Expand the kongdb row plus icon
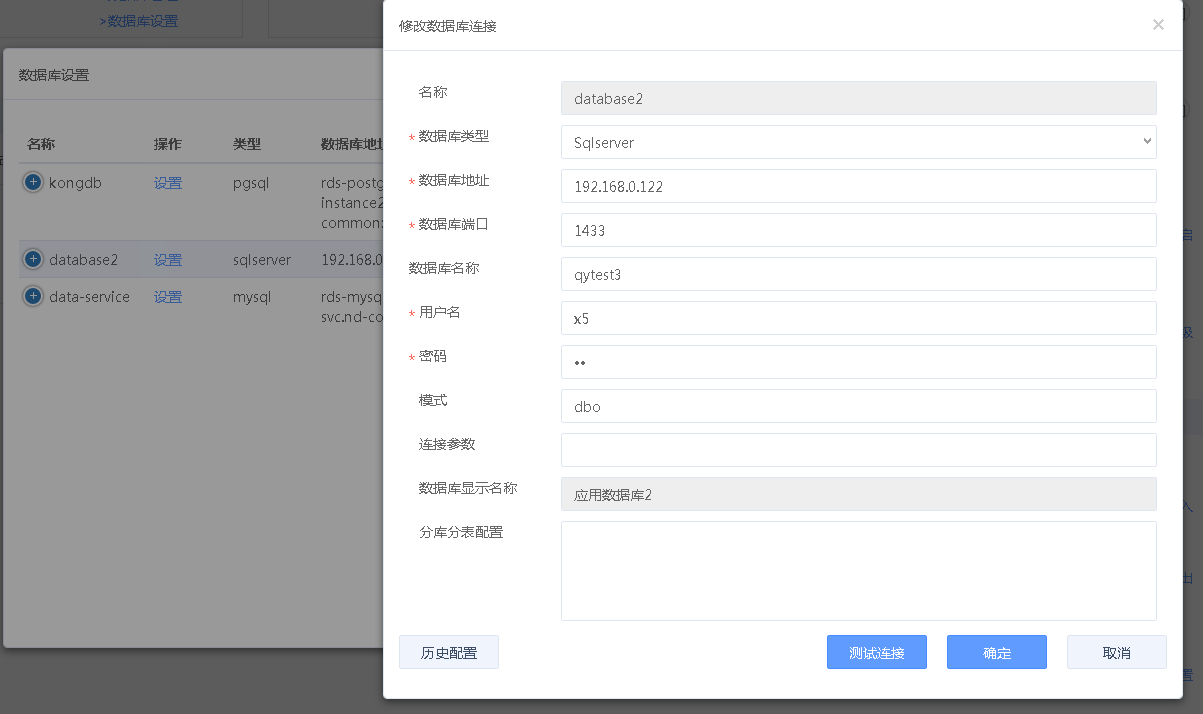The height and width of the screenshot is (714, 1203). point(33,182)
